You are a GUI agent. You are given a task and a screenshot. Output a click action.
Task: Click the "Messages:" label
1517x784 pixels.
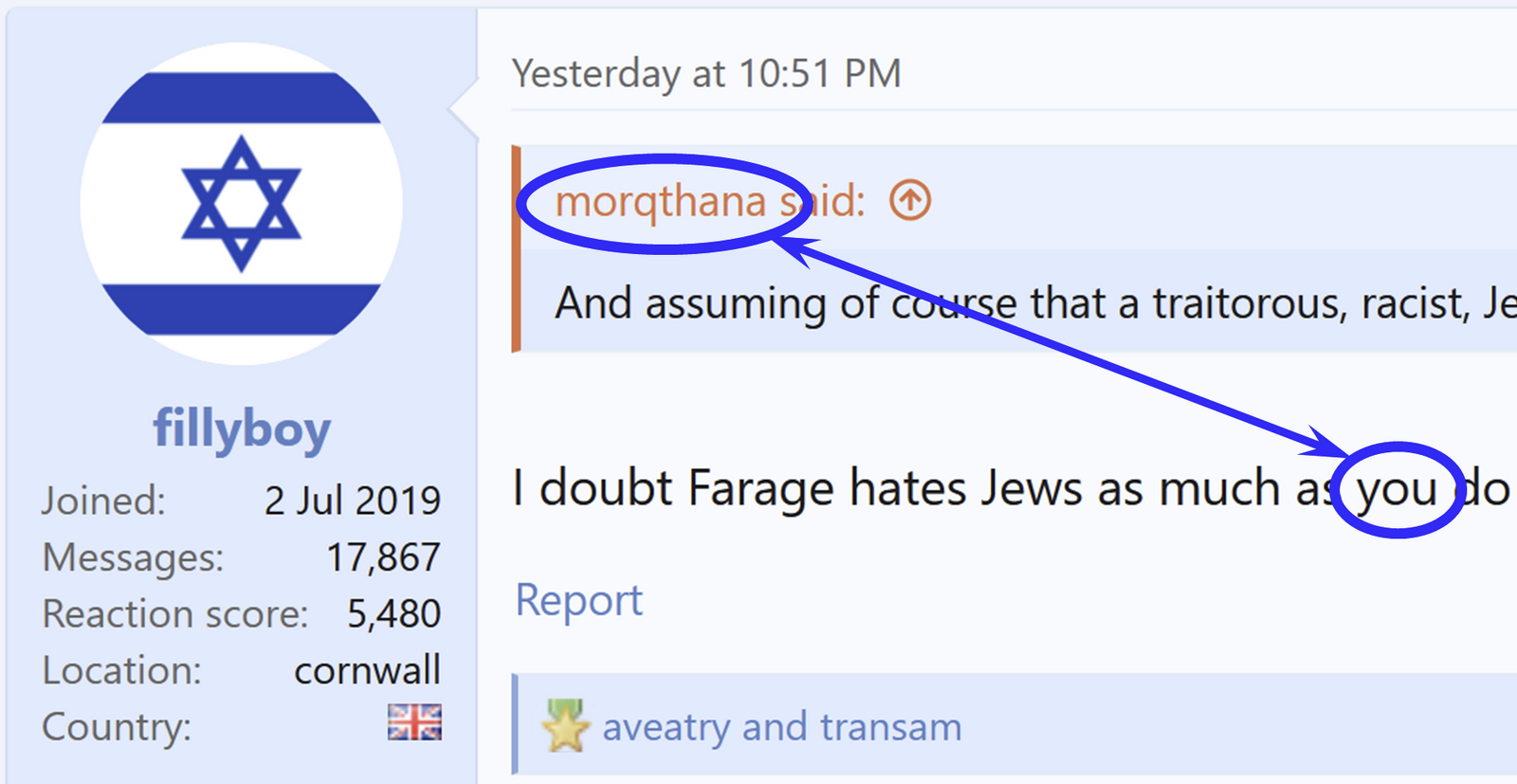click(133, 557)
